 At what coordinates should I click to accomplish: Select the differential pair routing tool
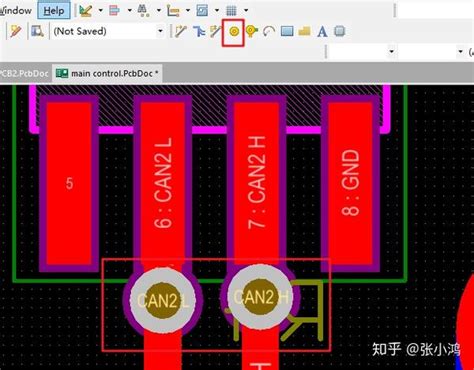point(216,31)
